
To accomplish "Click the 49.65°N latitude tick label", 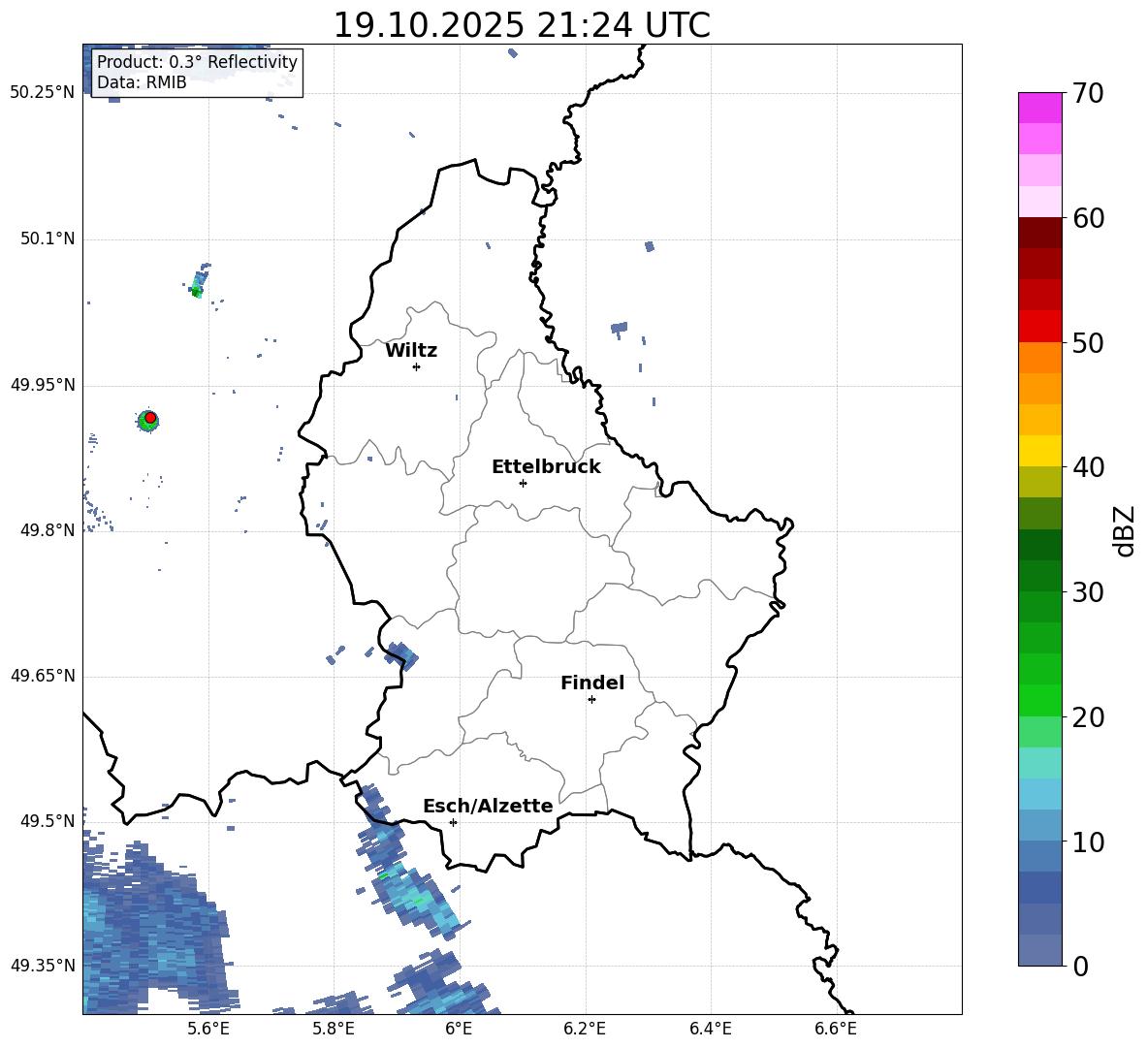I will tap(42, 676).
